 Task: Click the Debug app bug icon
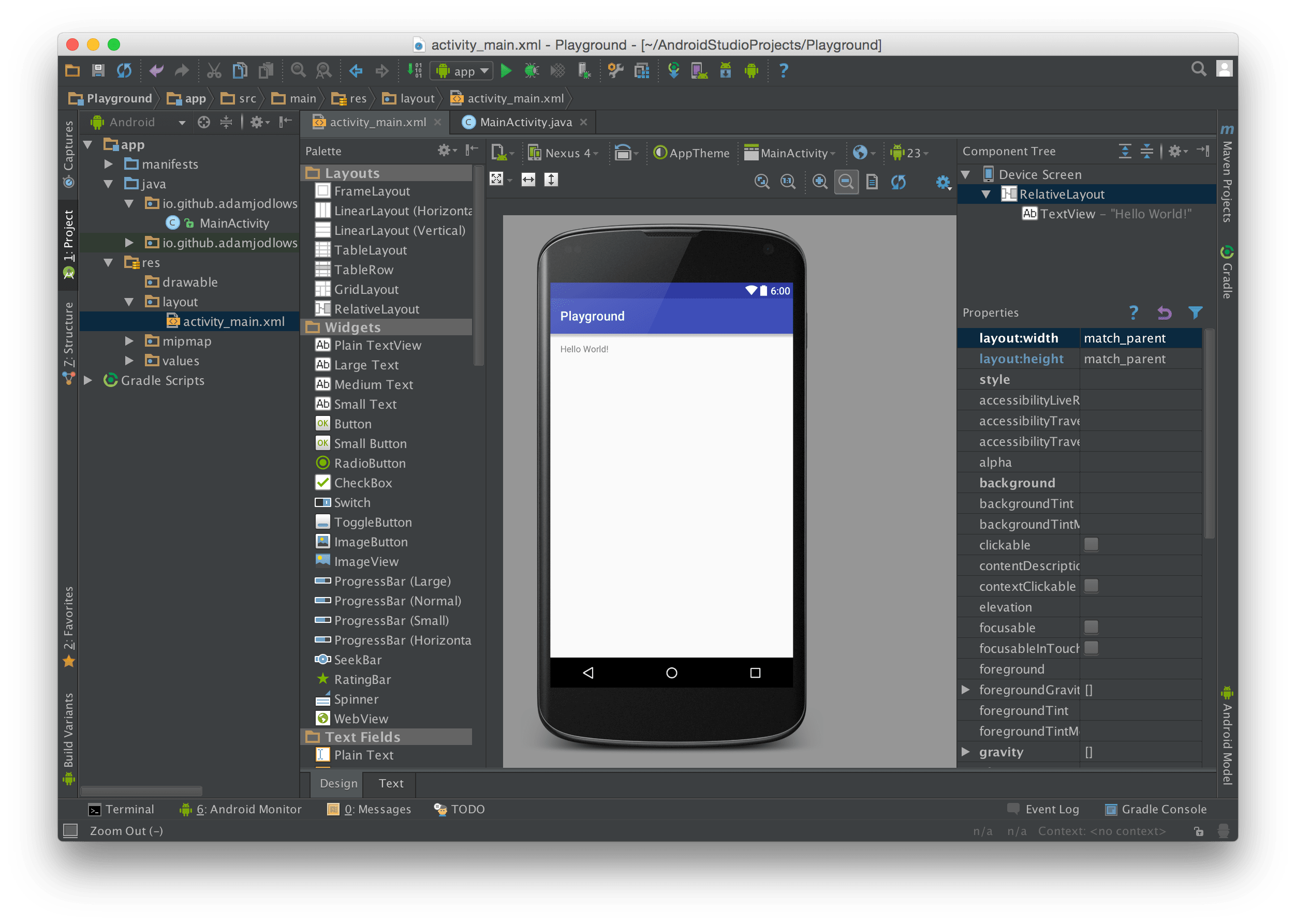pyautogui.click(x=531, y=70)
